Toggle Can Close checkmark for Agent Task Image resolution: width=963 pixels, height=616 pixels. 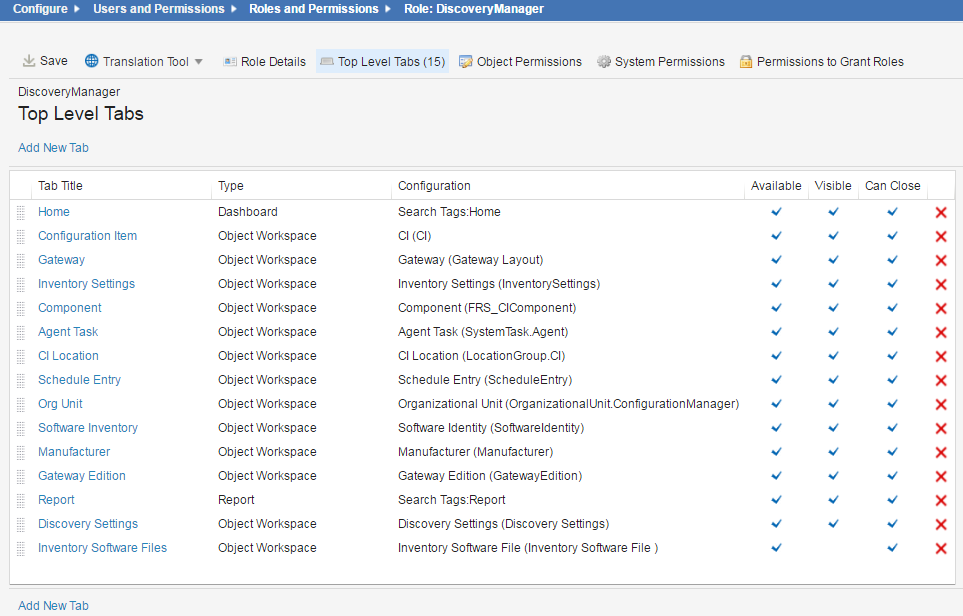point(892,331)
